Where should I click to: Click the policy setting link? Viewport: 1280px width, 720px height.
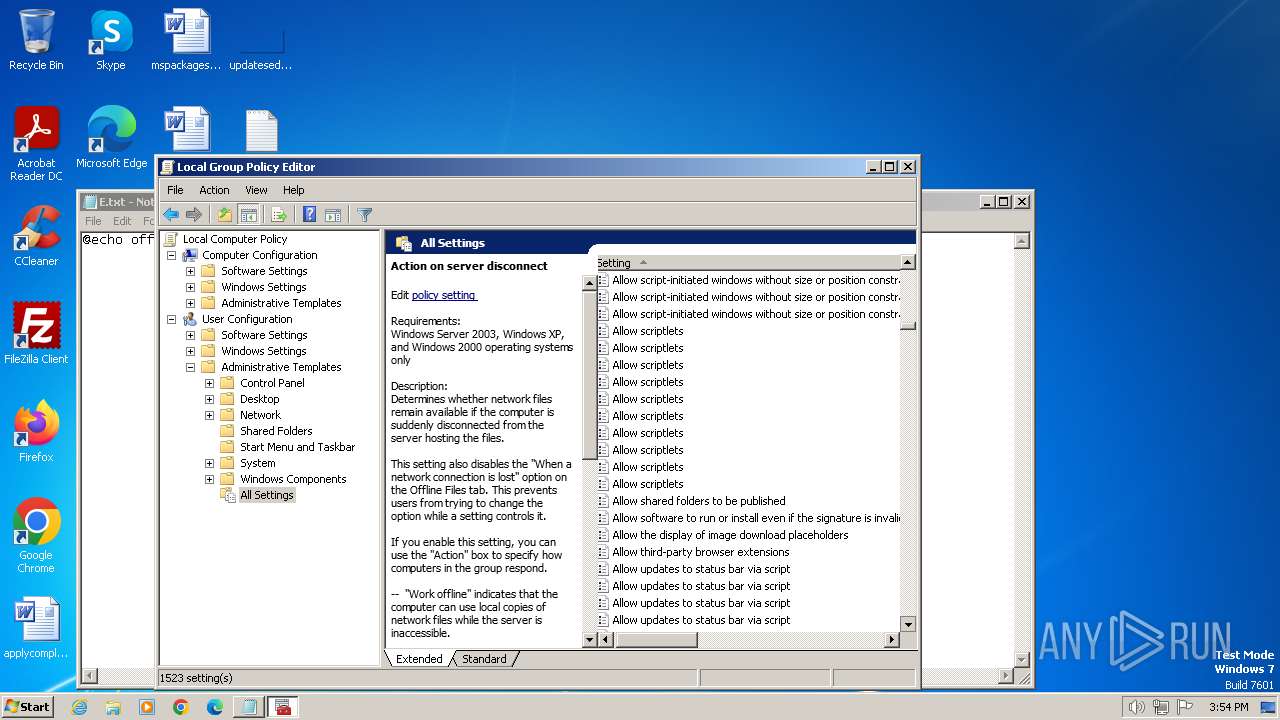click(444, 295)
